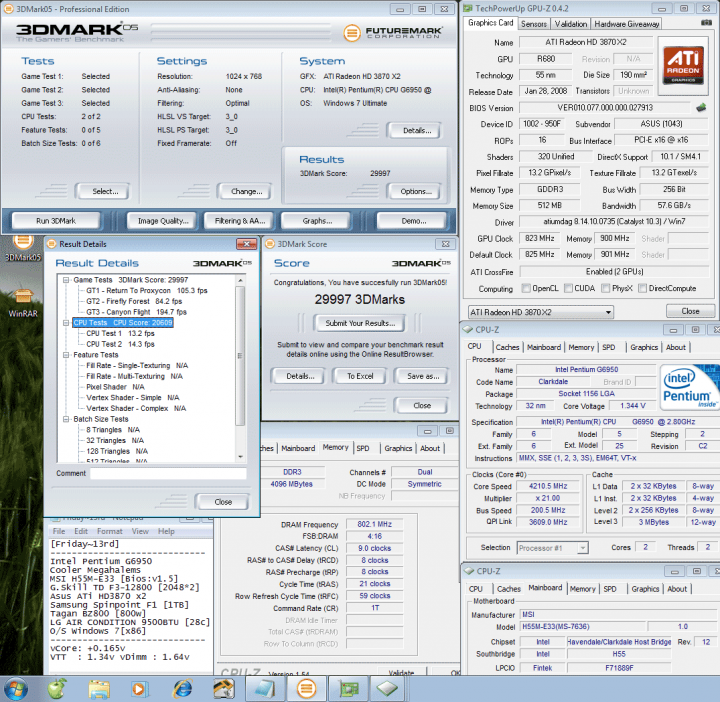Click the green apple taskbar icon

pos(57,689)
